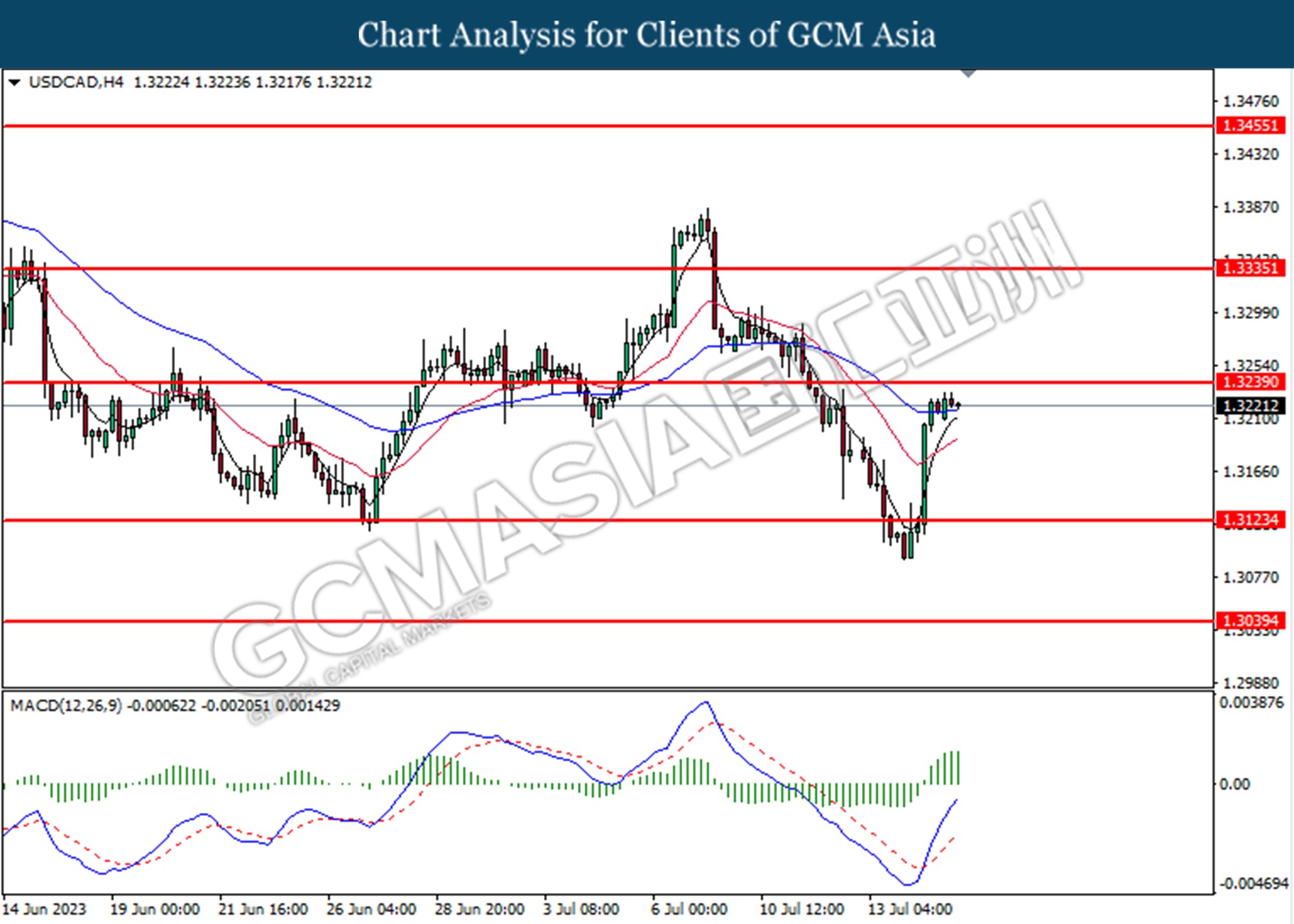
Task: Click the 21 Jun 16:00 time label
Action: (x=263, y=909)
